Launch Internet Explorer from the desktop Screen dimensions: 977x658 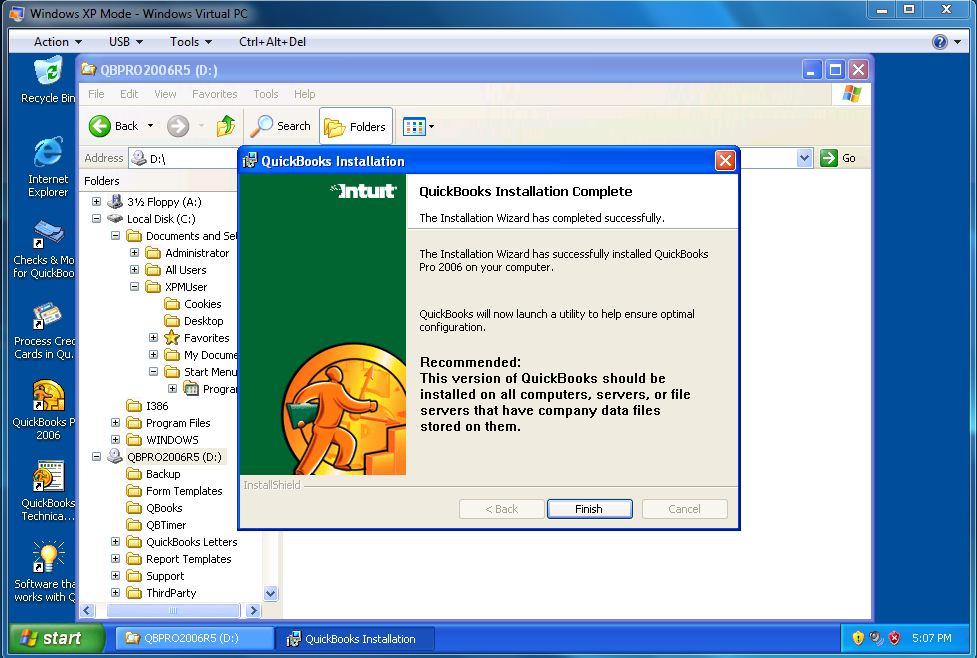(x=47, y=167)
